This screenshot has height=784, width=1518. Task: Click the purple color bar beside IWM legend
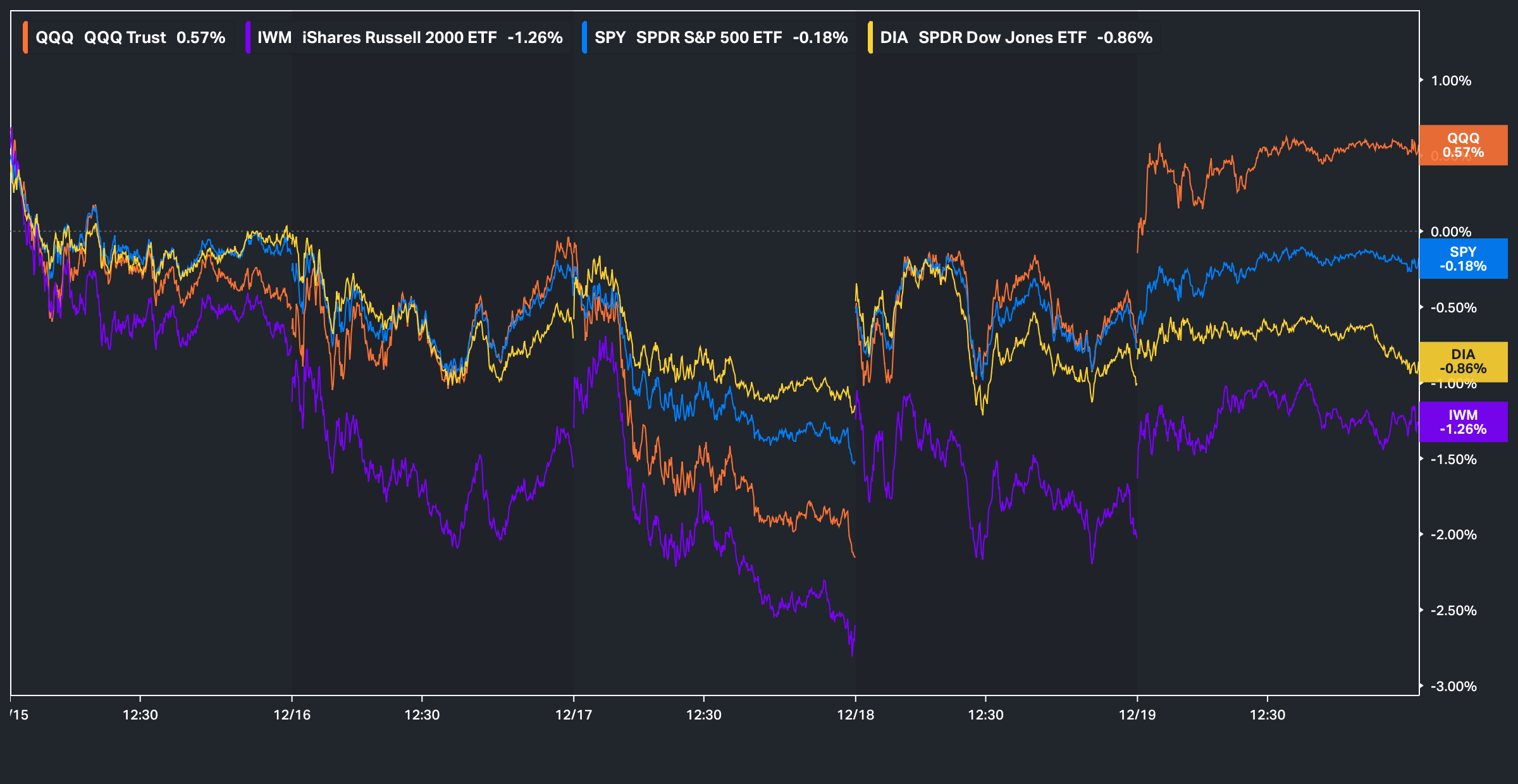click(248, 37)
